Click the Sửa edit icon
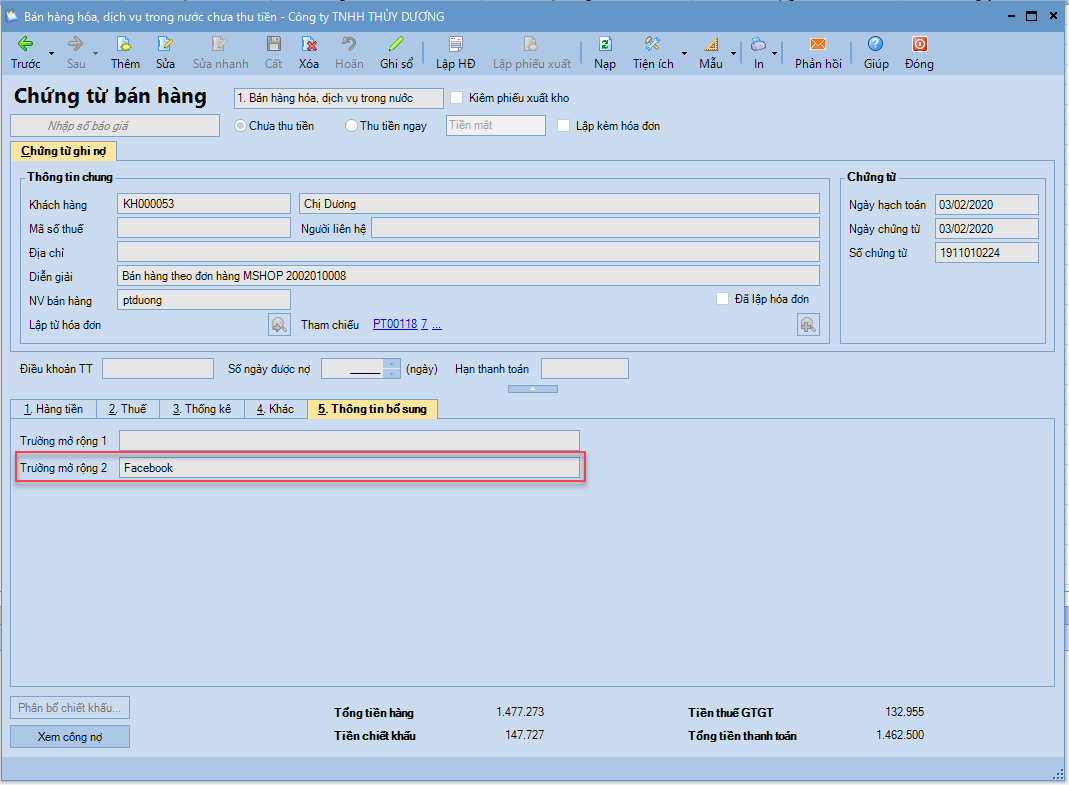This screenshot has width=1069, height=785. [x=165, y=44]
